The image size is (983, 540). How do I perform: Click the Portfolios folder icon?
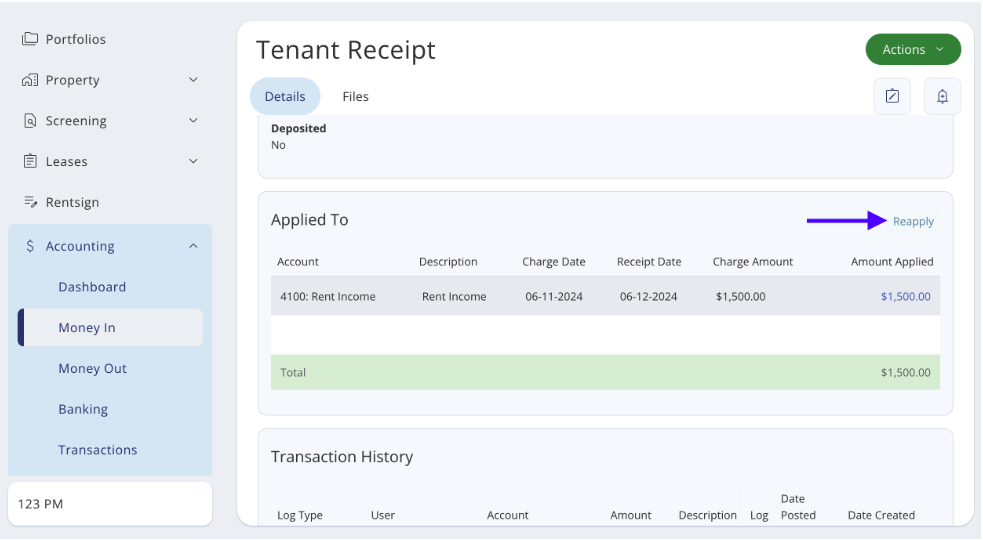(30, 39)
